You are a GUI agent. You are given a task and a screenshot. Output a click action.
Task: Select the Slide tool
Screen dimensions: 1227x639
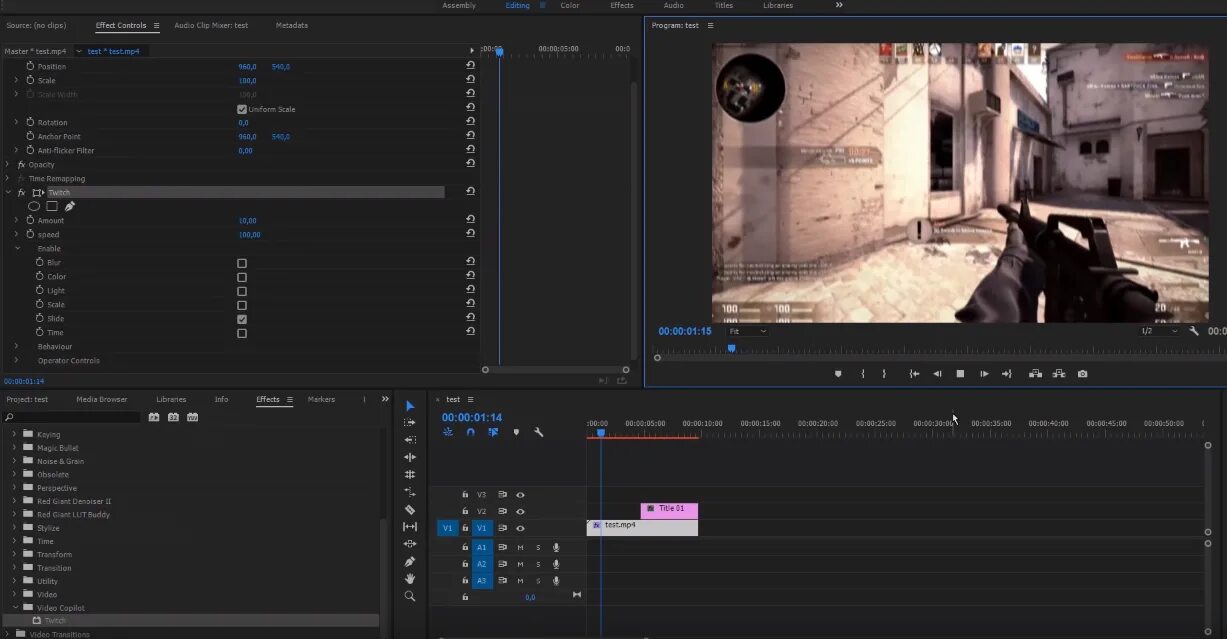pyautogui.click(x=410, y=543)
